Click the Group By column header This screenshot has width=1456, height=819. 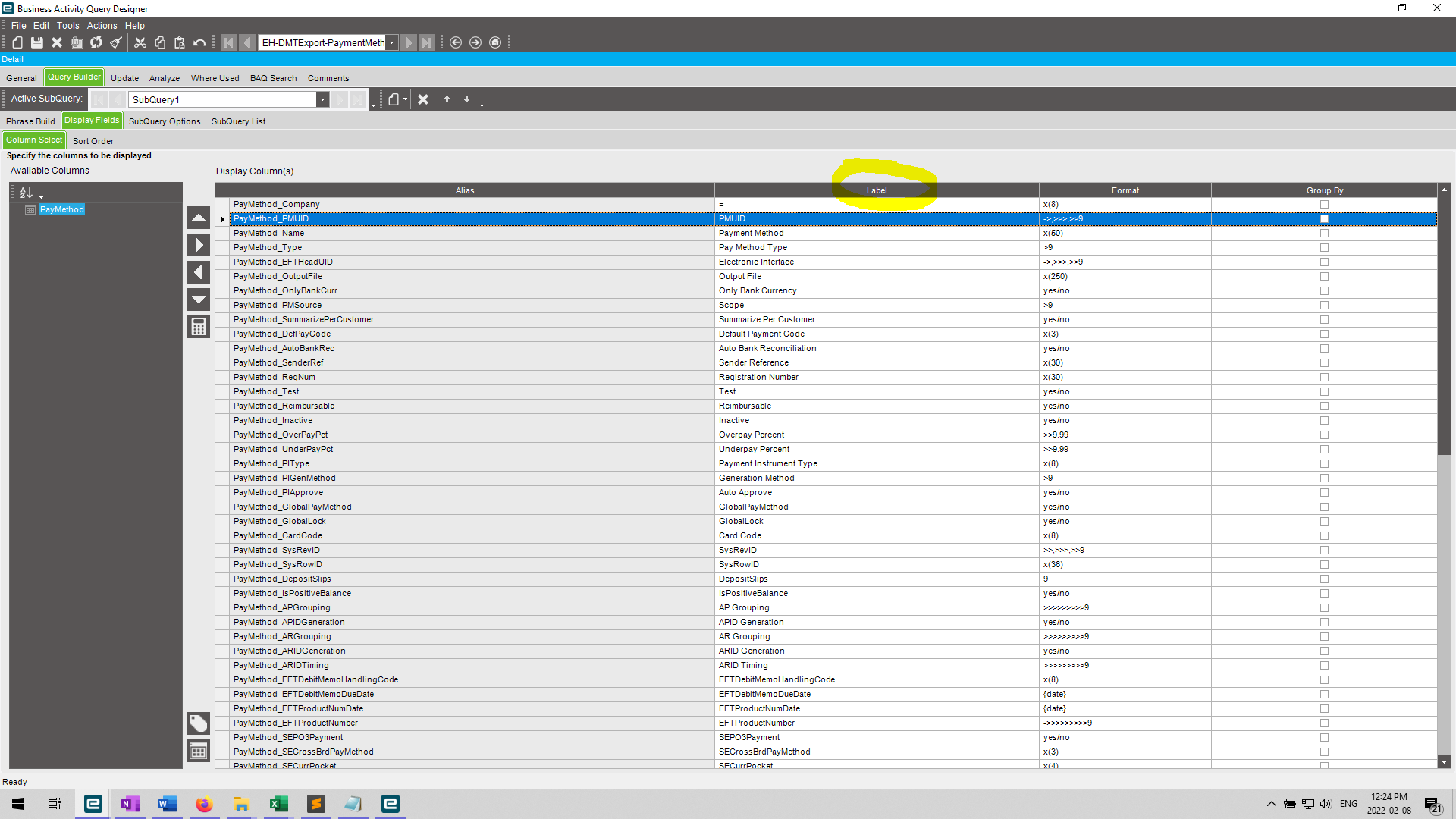1324,190
